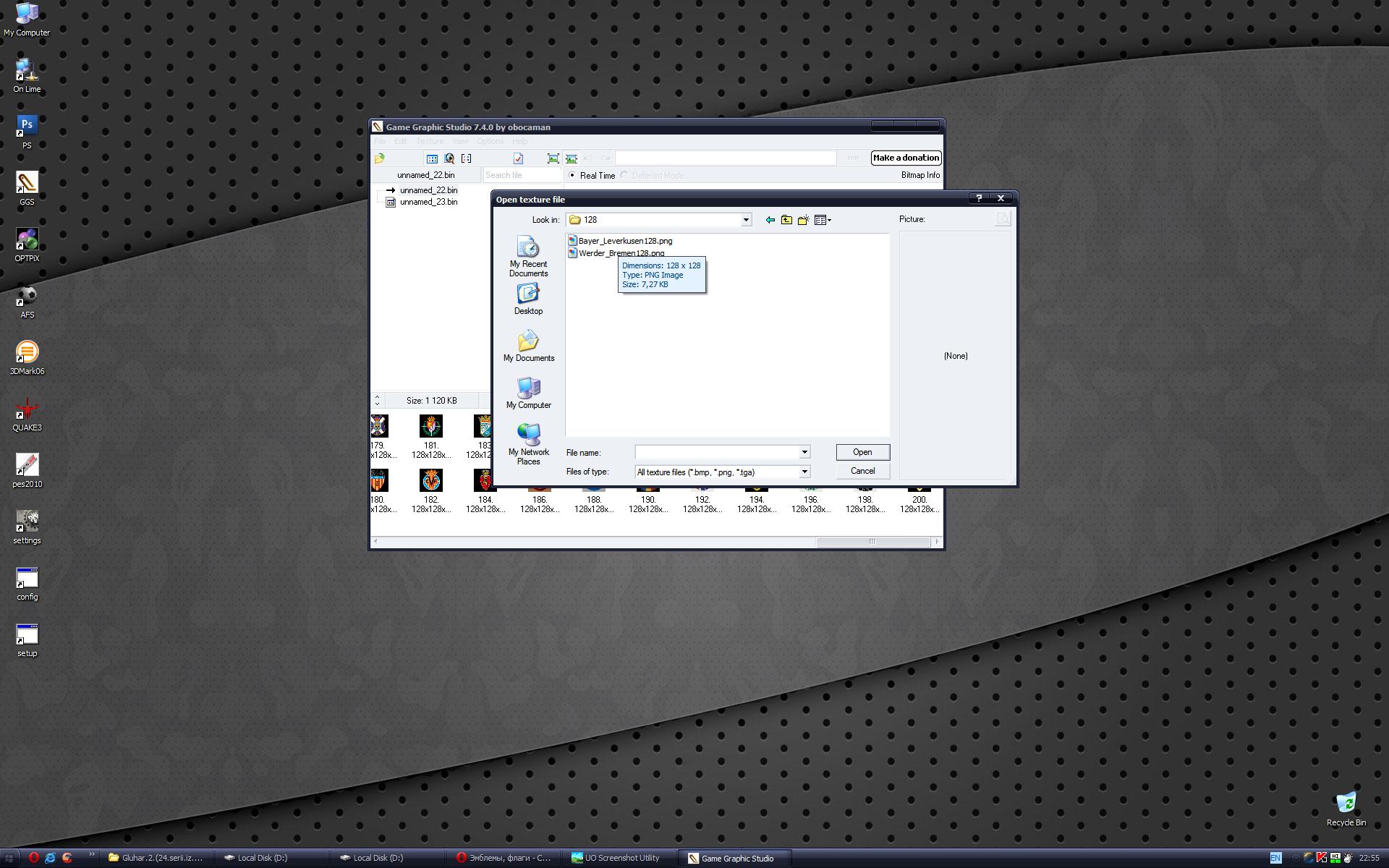This screenshot has height=868, width=1389.
Task: Toggle the picture preview icon
Action: 1002,219
